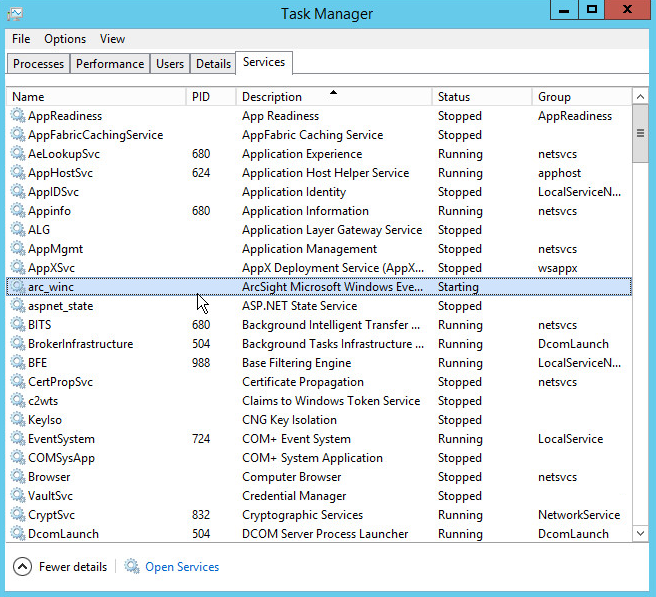Click the service icon next to BITS
This screenshot has height=597, width=656.
tap(18, 325)
